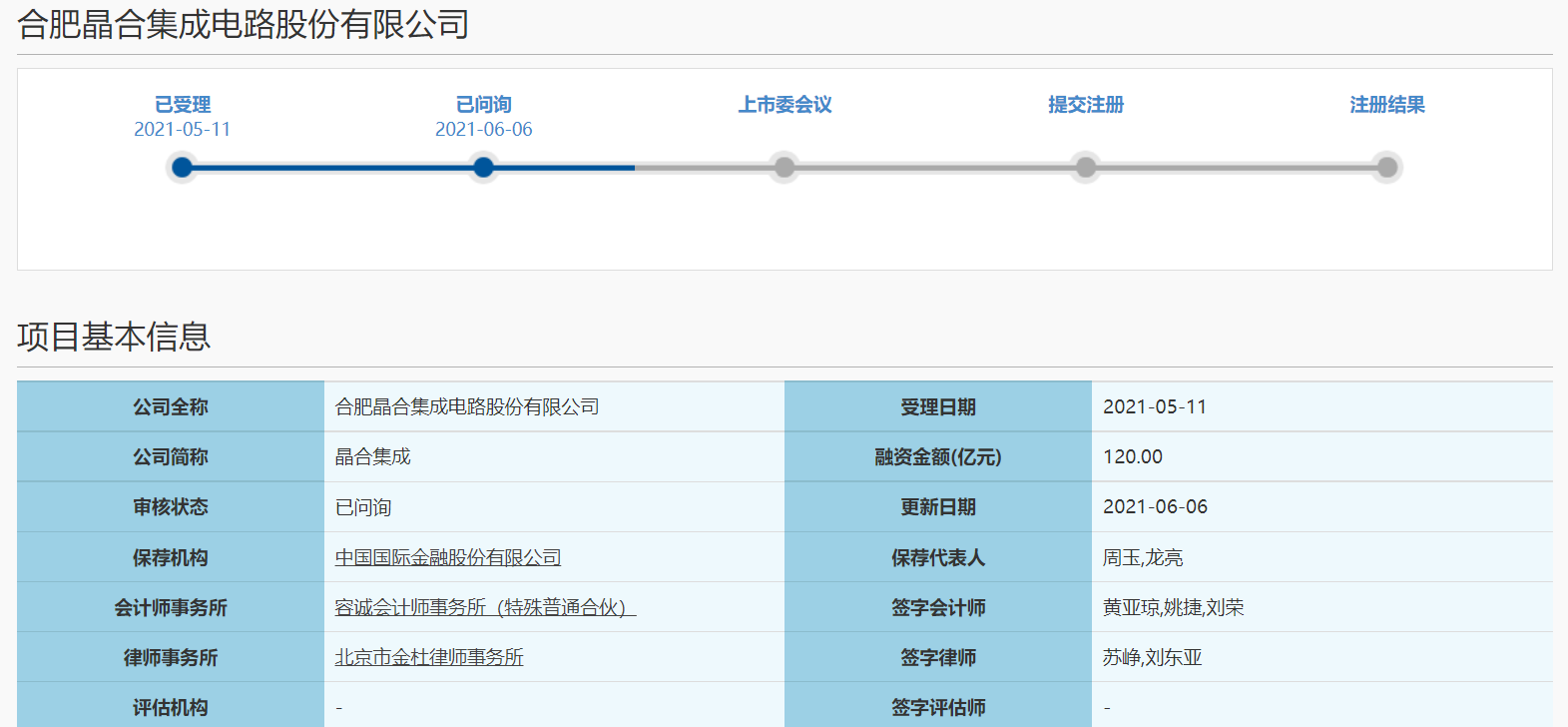Click the 2021-06-06 date under 已问询
The width and height of the screenshot is (1568, 727).
(x=483, y=129)
